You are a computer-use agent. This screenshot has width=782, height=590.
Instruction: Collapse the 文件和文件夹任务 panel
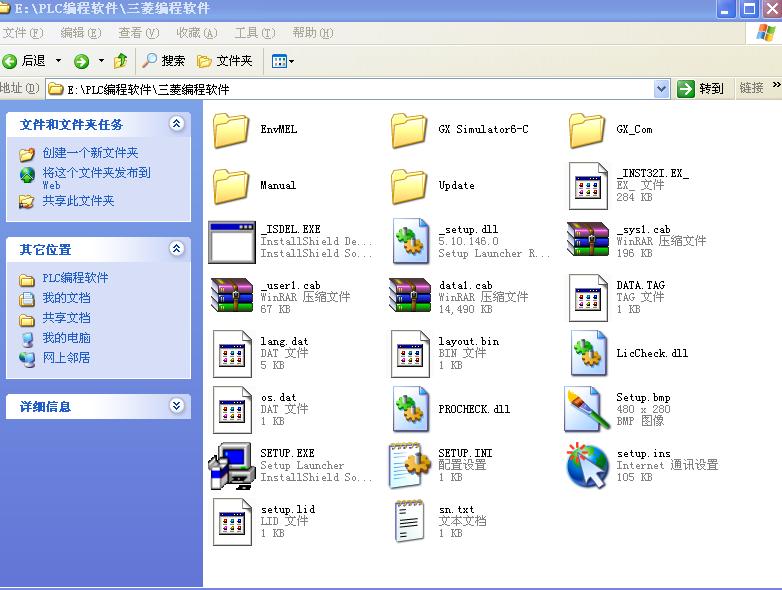click(177, 124)
